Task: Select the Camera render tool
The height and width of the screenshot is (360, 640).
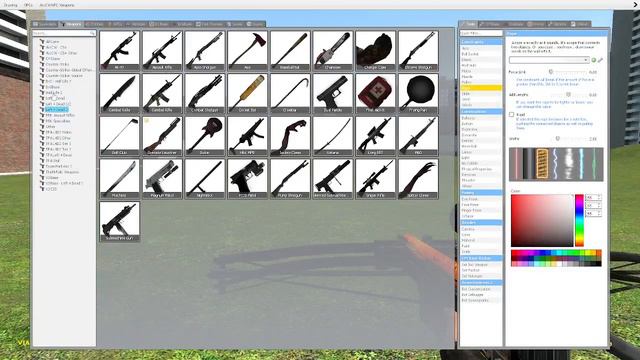Action: (x=481, y=229)
